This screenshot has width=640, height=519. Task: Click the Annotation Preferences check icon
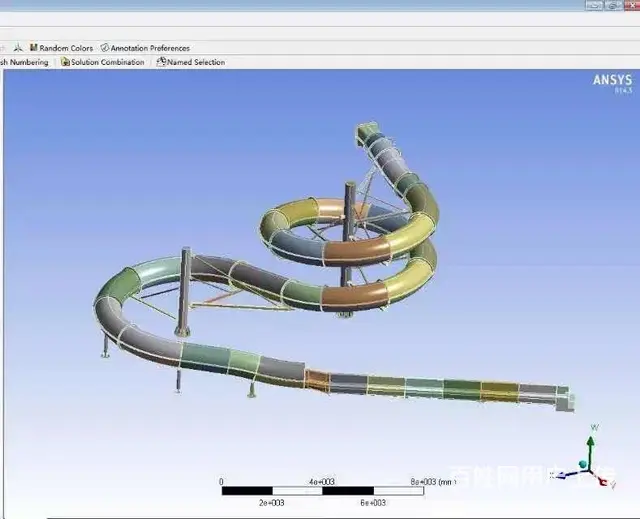point(104,48)
